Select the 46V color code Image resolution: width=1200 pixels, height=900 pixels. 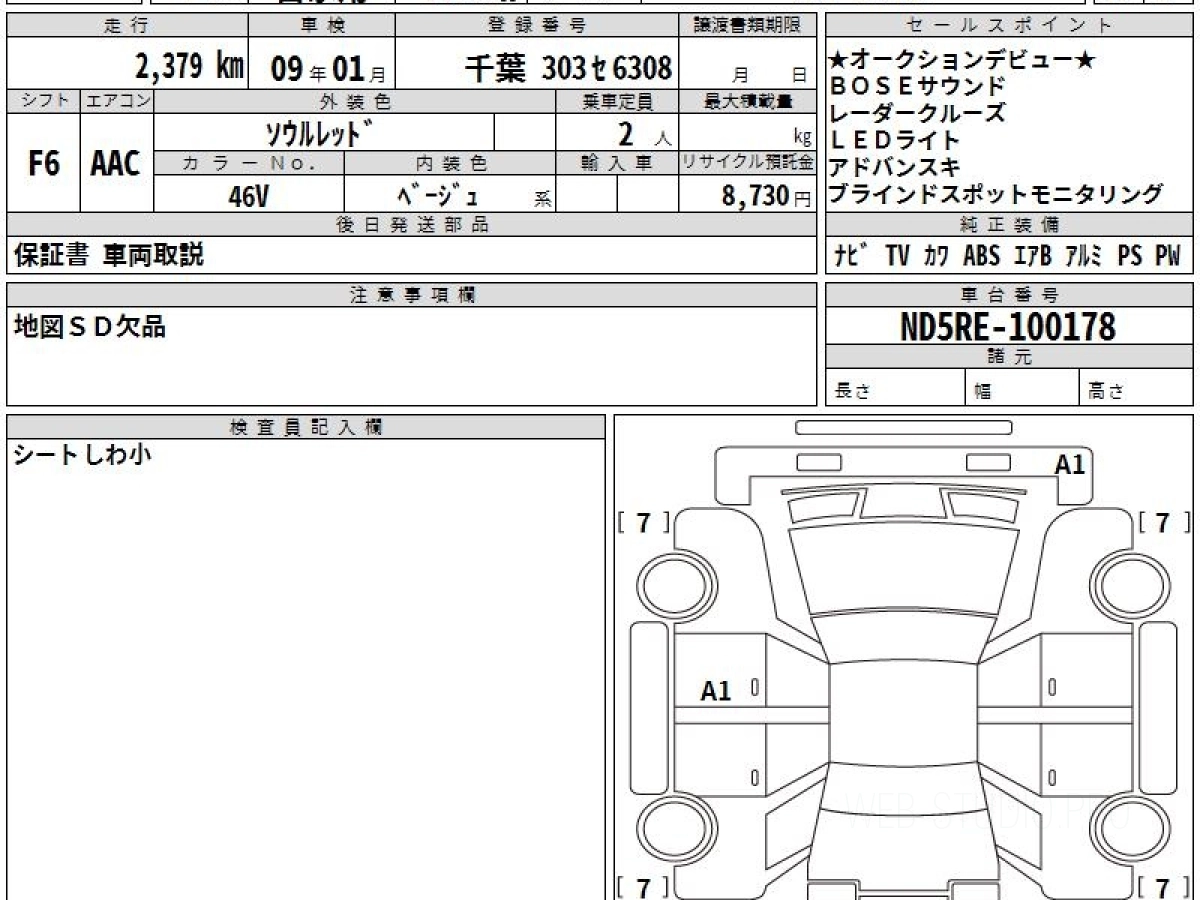pos(248,196)
